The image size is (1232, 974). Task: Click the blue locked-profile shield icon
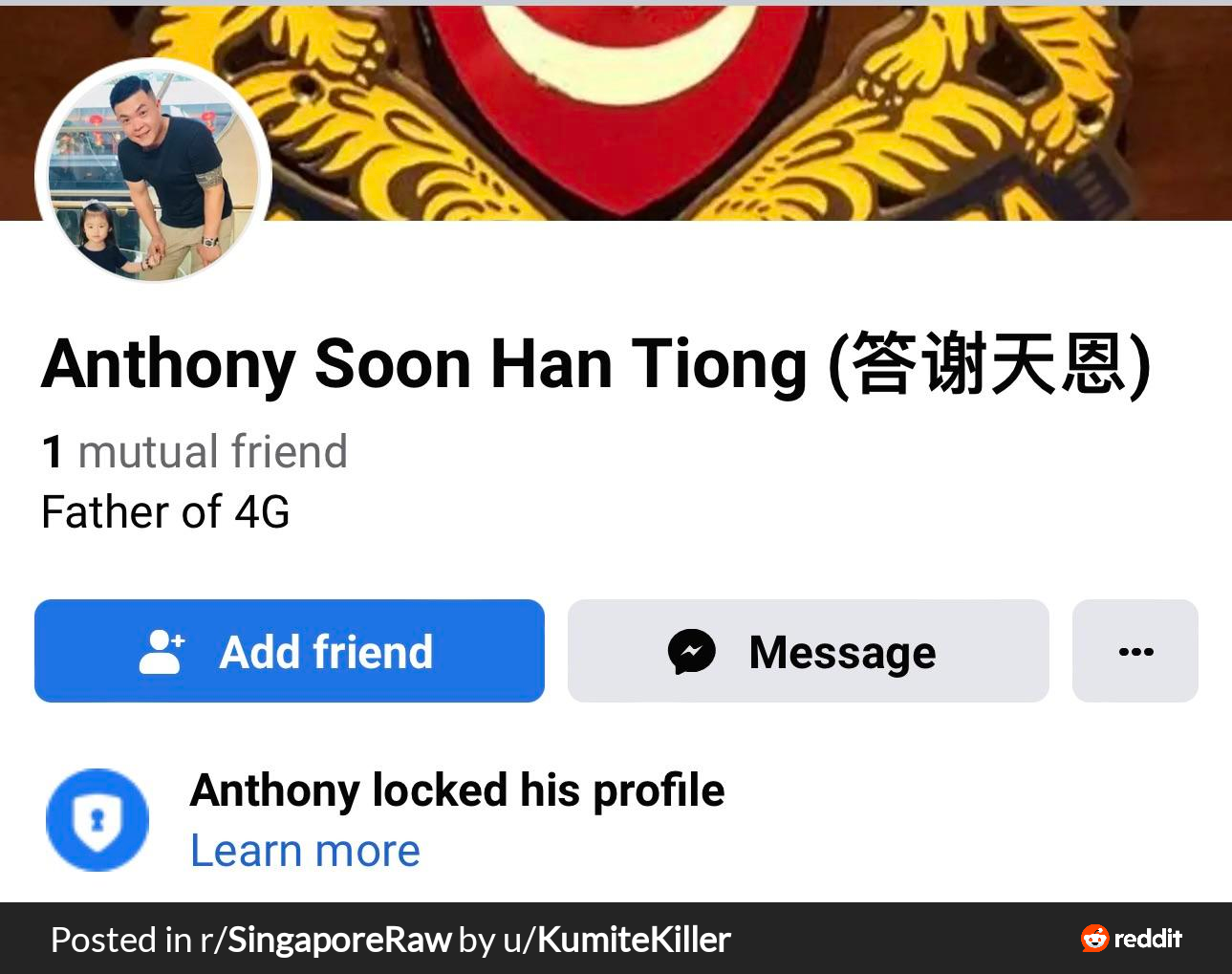97,820
